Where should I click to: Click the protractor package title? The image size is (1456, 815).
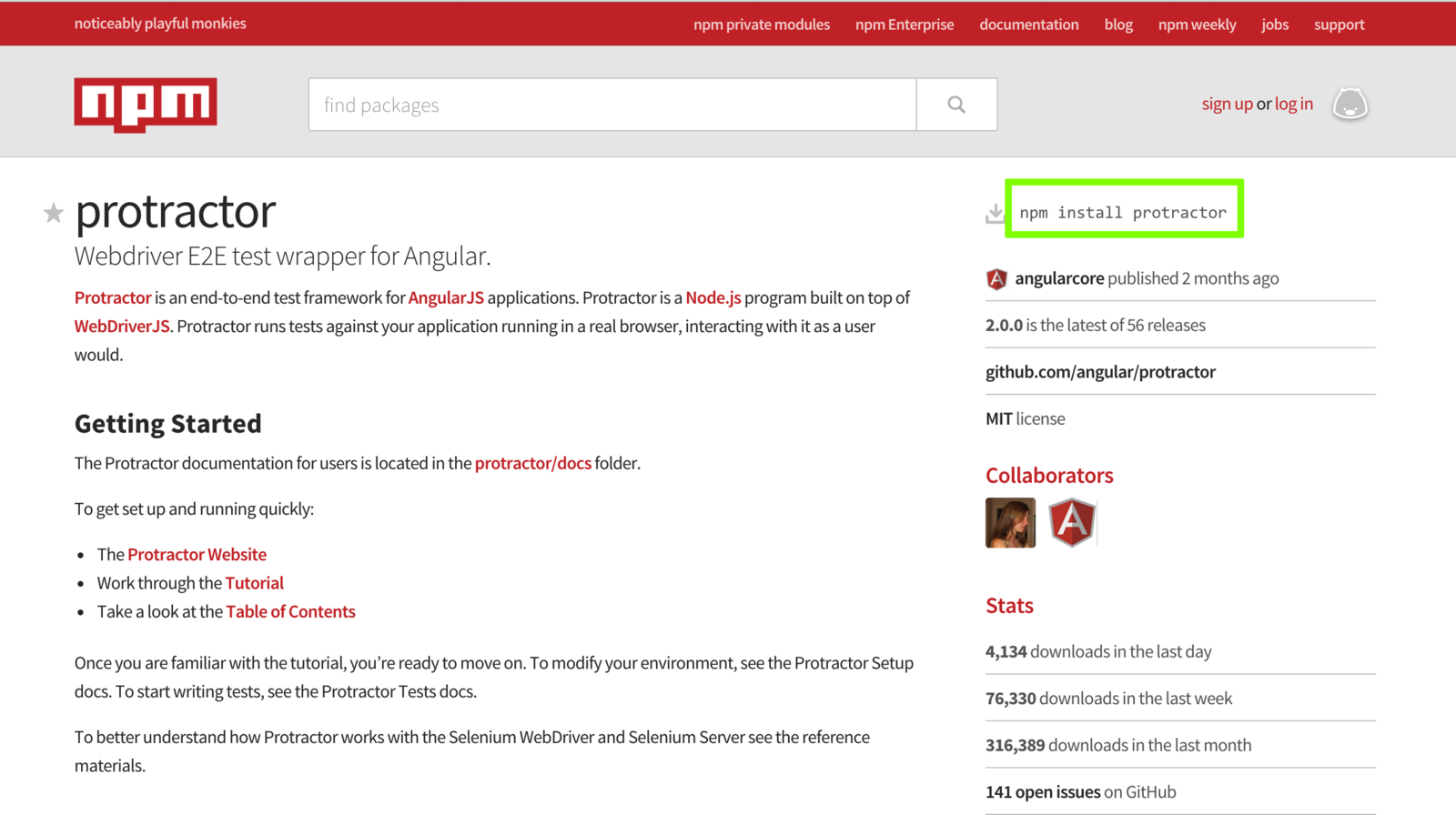(x=175, y=211)
